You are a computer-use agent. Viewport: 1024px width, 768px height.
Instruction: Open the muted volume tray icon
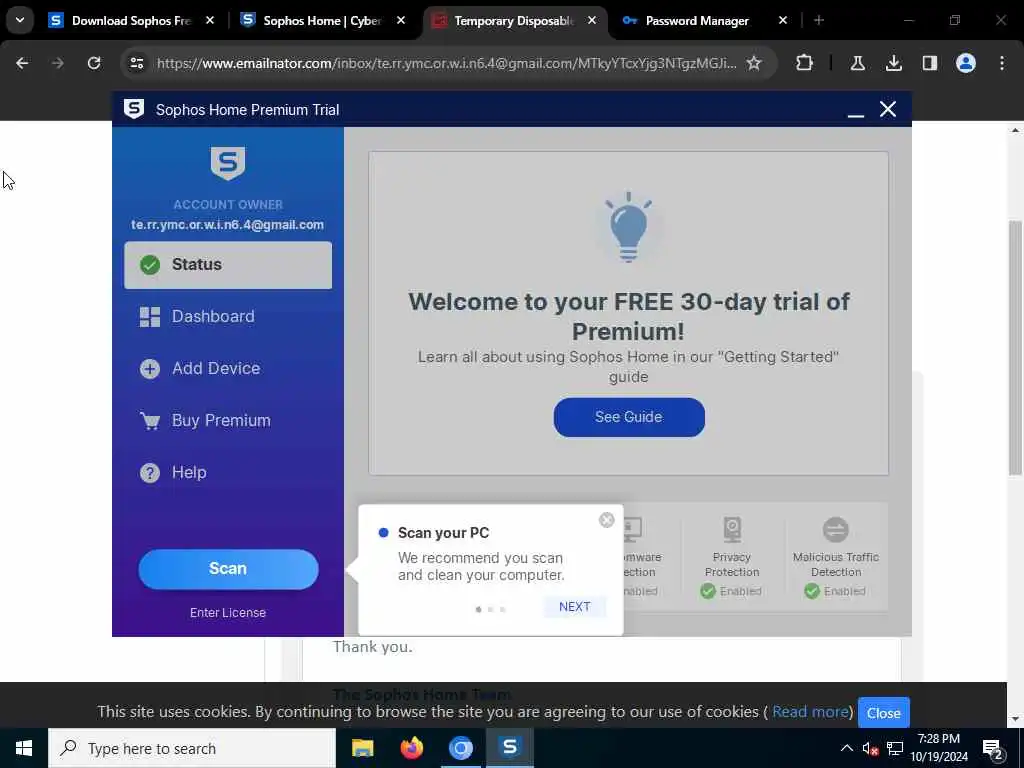pyautogui.click(x=870, y=748)
